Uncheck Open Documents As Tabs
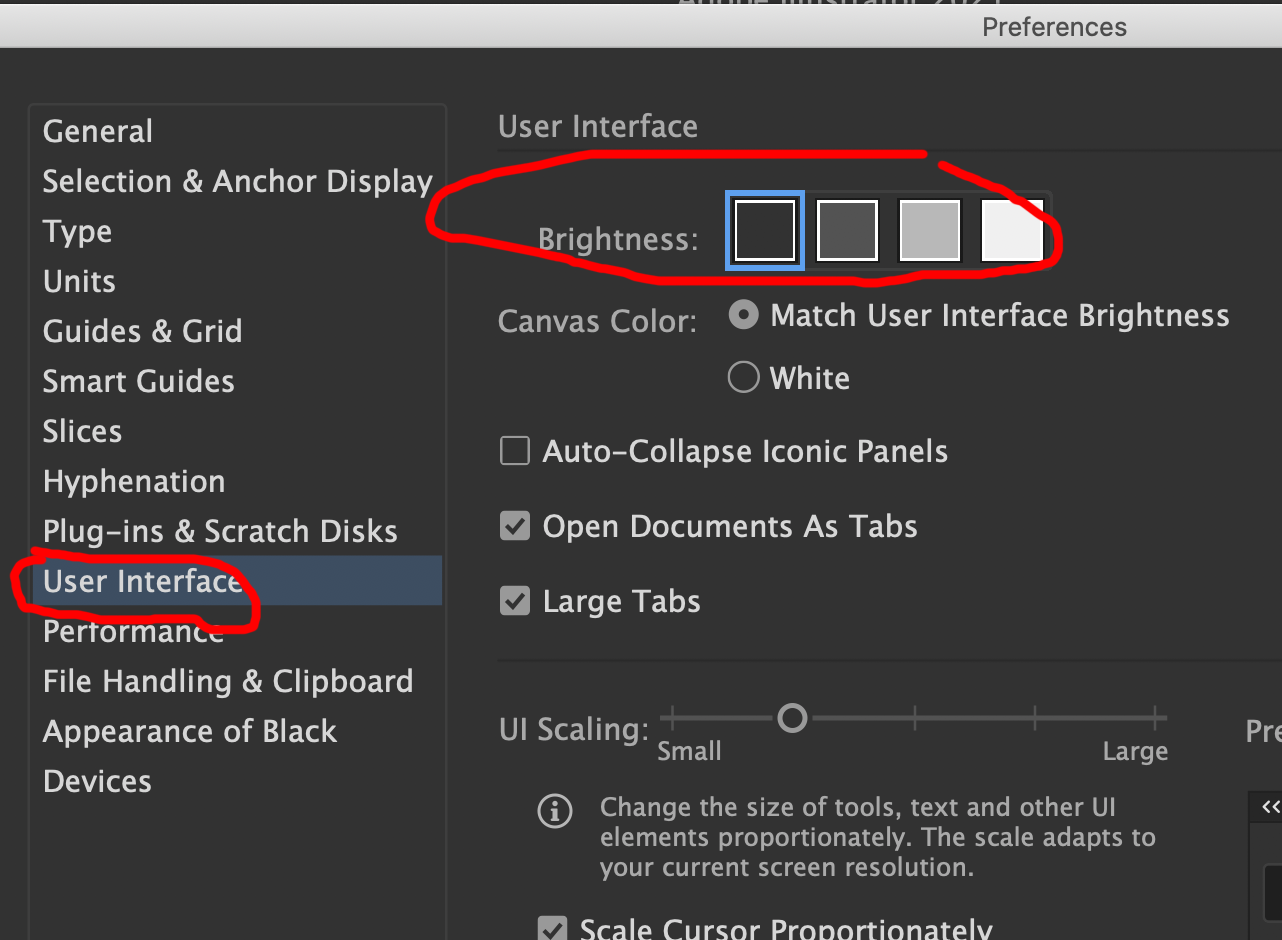Viewport: 1282px width, 940px height. click(514, 526)
